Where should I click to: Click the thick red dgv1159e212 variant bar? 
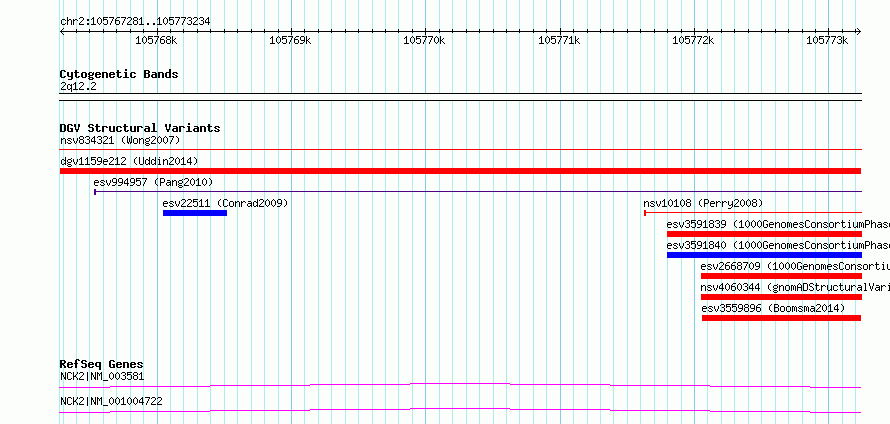point(460,171)
